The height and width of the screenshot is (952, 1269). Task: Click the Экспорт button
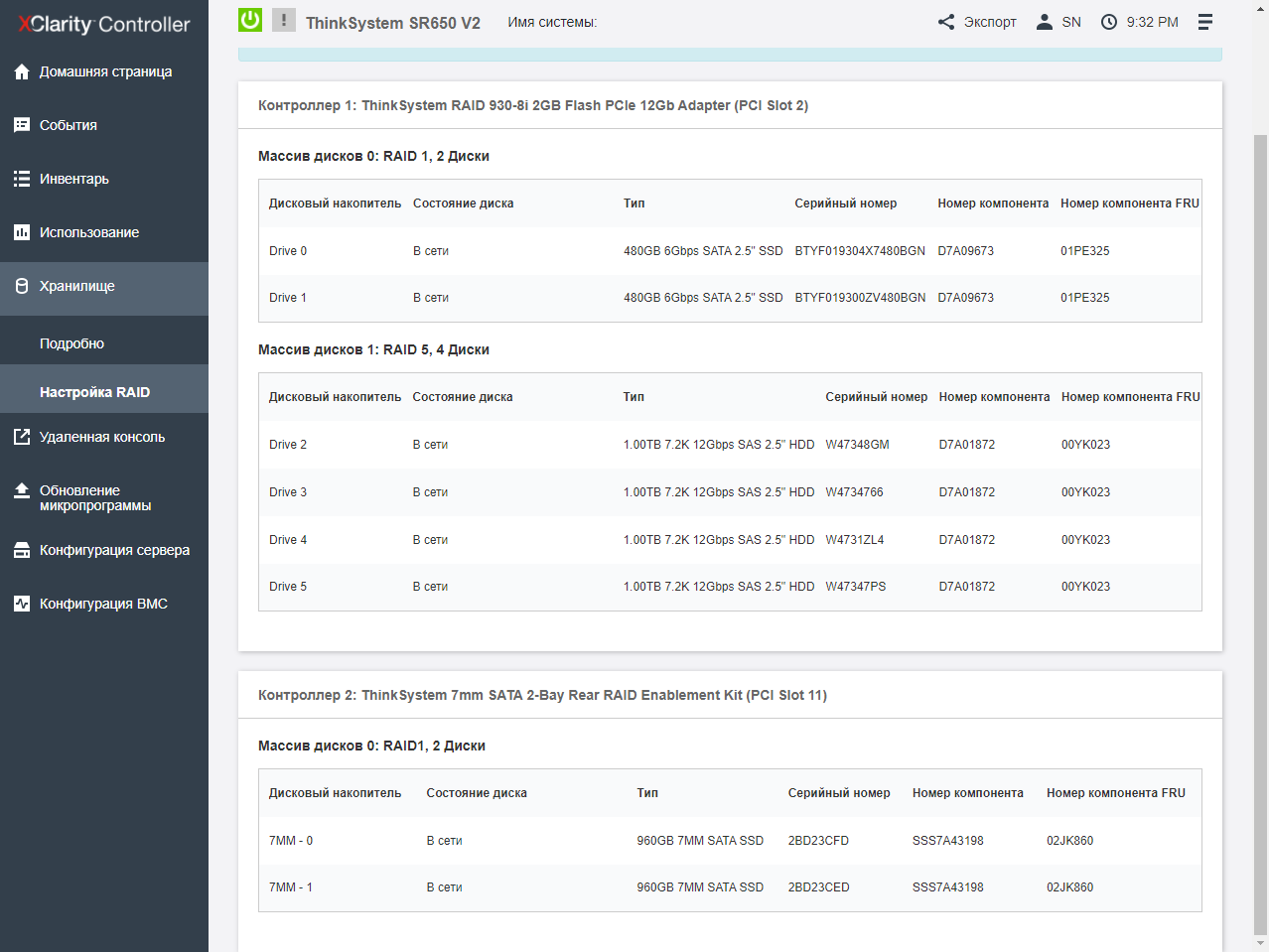(x=977, y=22)
